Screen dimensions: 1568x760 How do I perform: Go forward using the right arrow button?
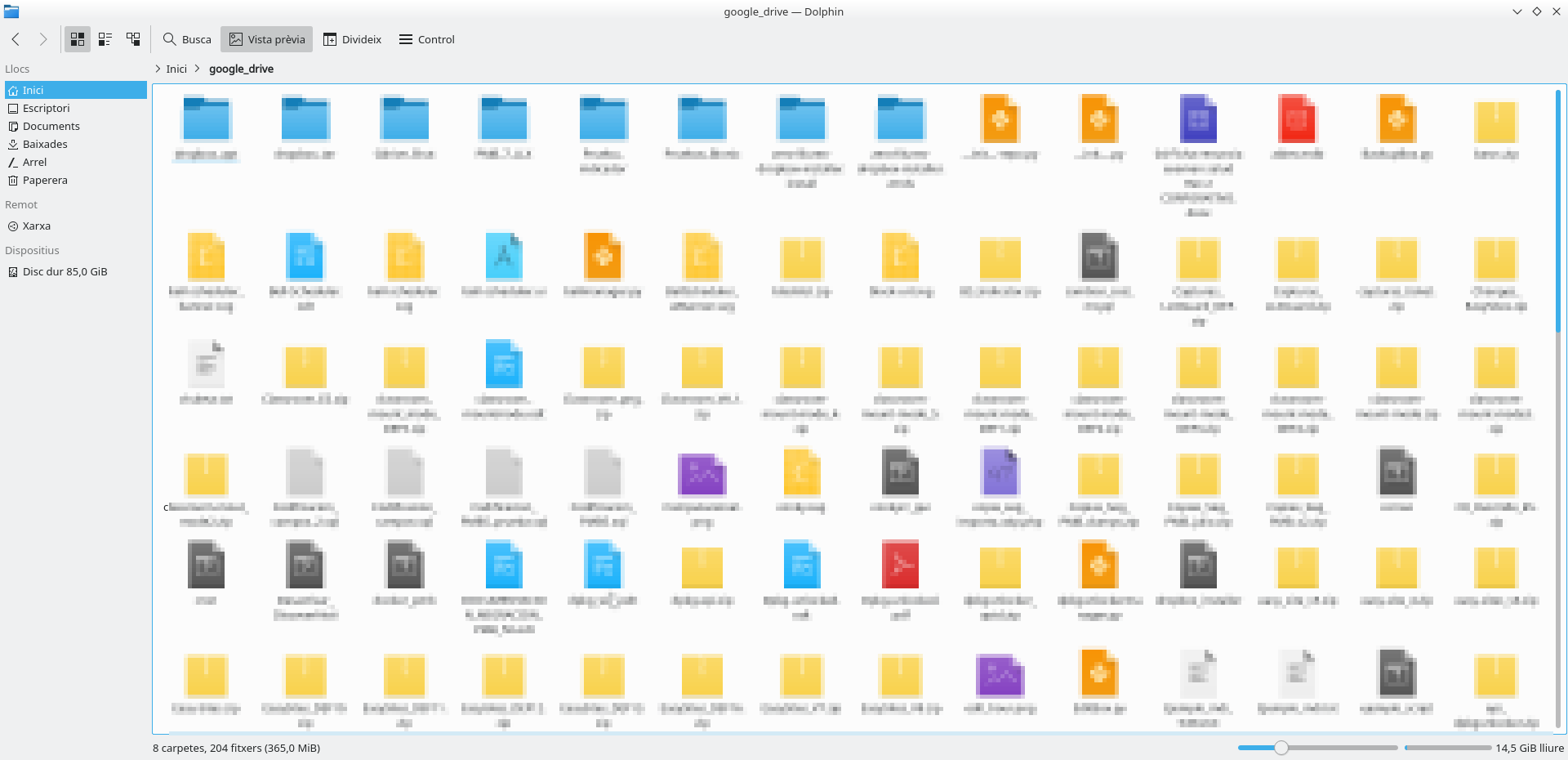(x=43, y=39)
